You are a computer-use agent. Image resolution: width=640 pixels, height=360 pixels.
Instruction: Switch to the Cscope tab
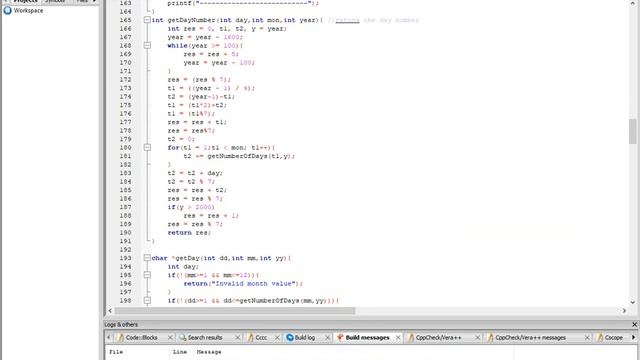(613, 338)
